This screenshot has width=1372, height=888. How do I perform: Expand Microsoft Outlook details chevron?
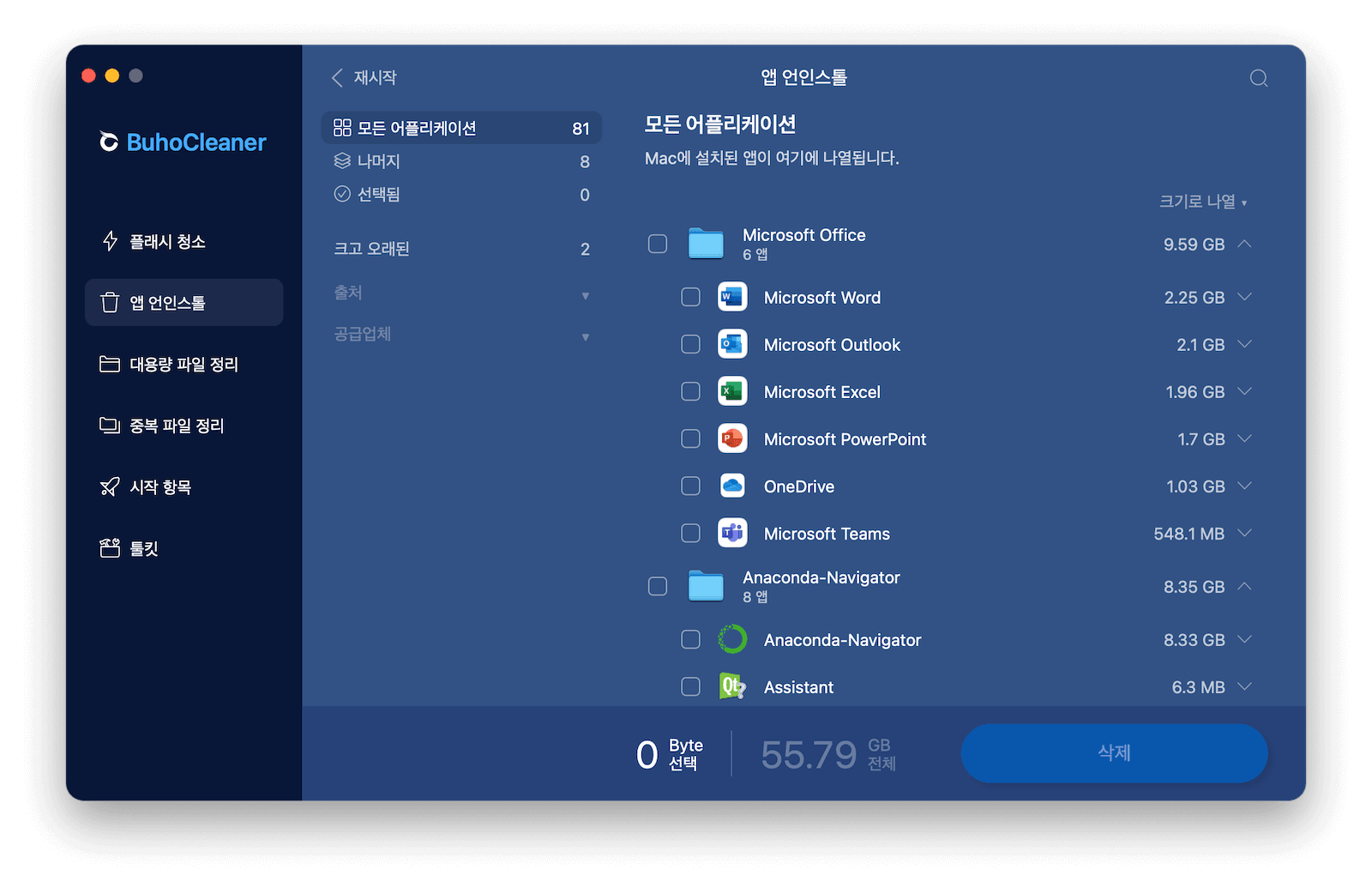tap(1245, 344)
